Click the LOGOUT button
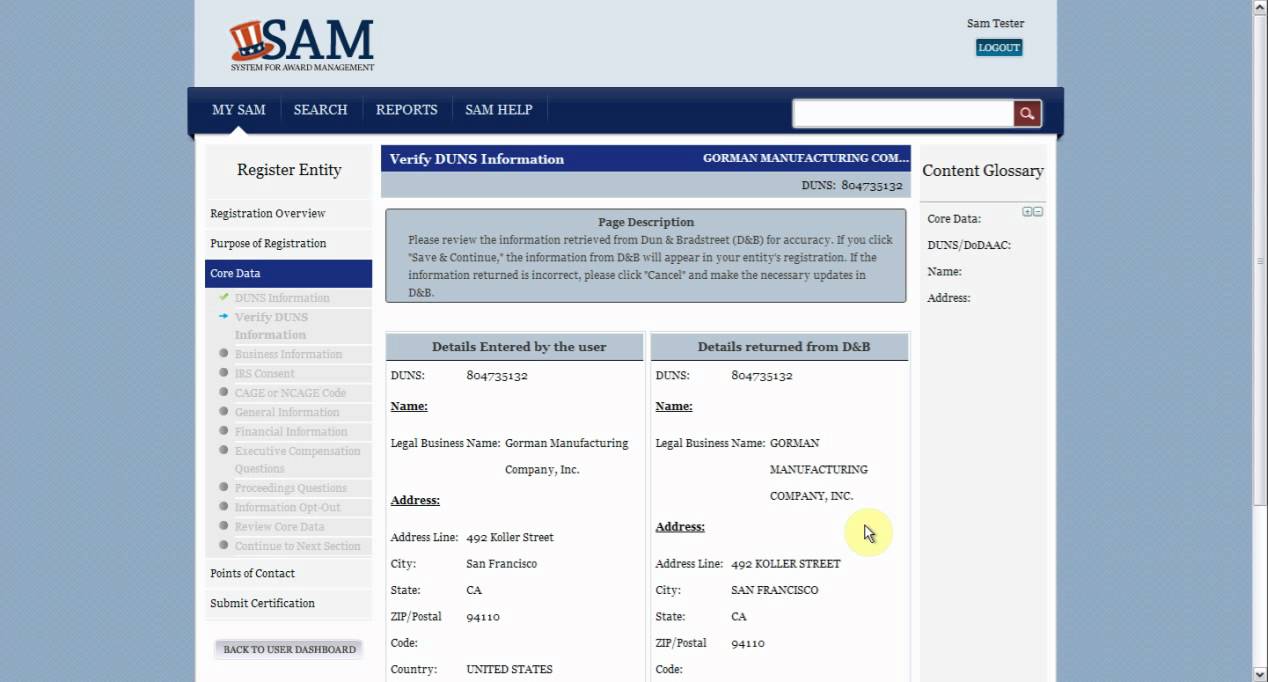The height and width of the screenshot is (682, 1268). tap(999, 47)
